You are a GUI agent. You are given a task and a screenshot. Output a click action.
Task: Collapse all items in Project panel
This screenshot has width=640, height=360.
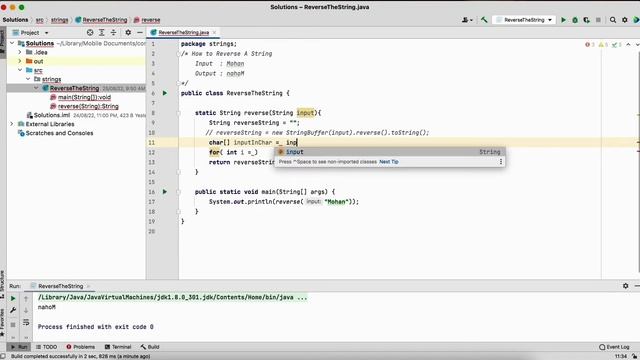pyautogui.click(x=113, y=32)
